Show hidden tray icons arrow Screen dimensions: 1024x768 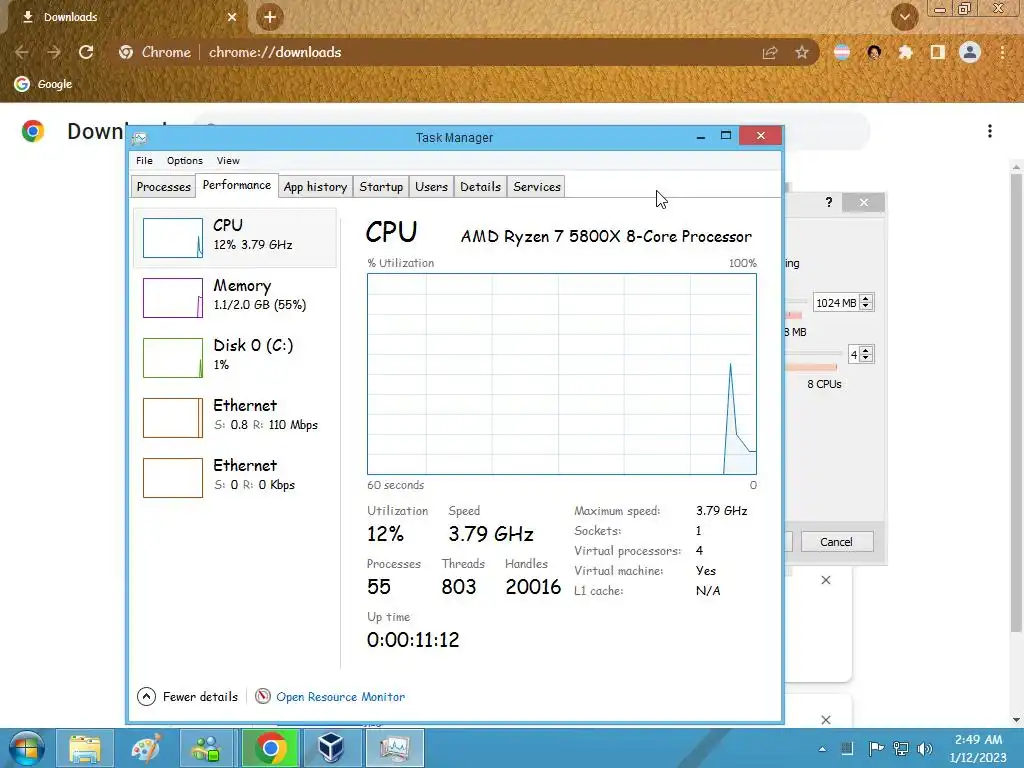(822, 749)
